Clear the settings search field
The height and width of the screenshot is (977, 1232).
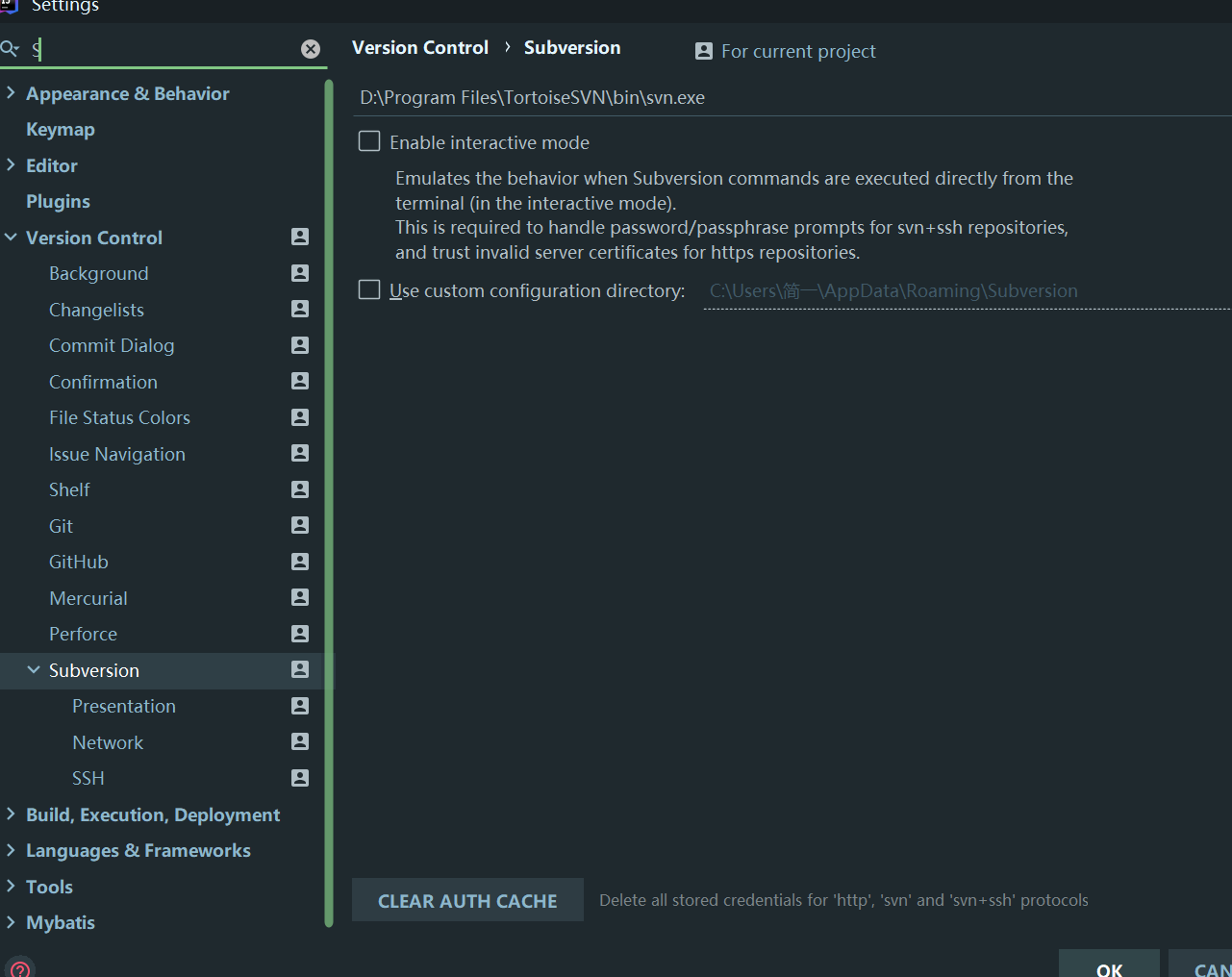(x=311, y=49)
